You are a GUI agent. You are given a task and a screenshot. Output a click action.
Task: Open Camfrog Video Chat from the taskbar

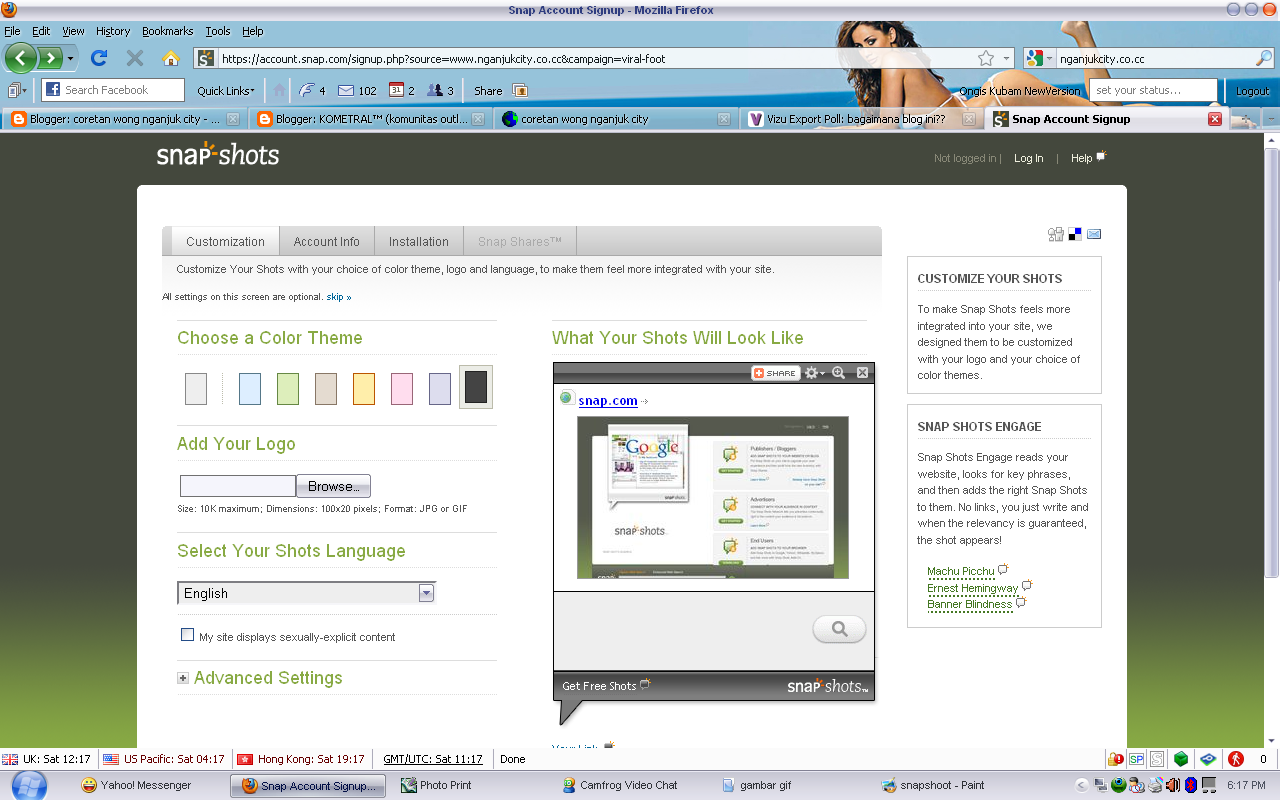click(619, 785)
